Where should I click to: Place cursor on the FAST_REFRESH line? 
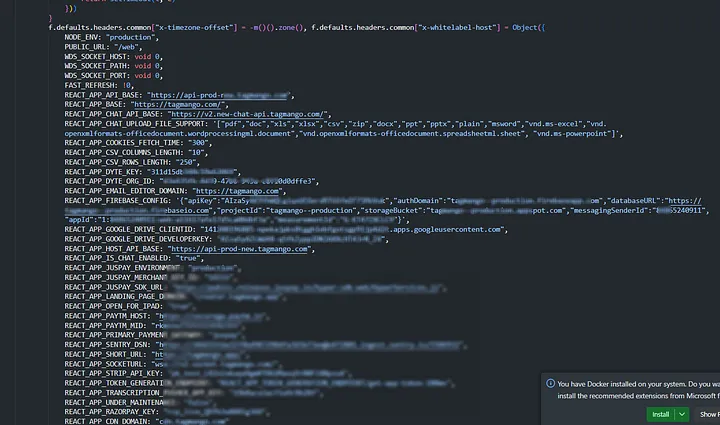tap(99, 85)
